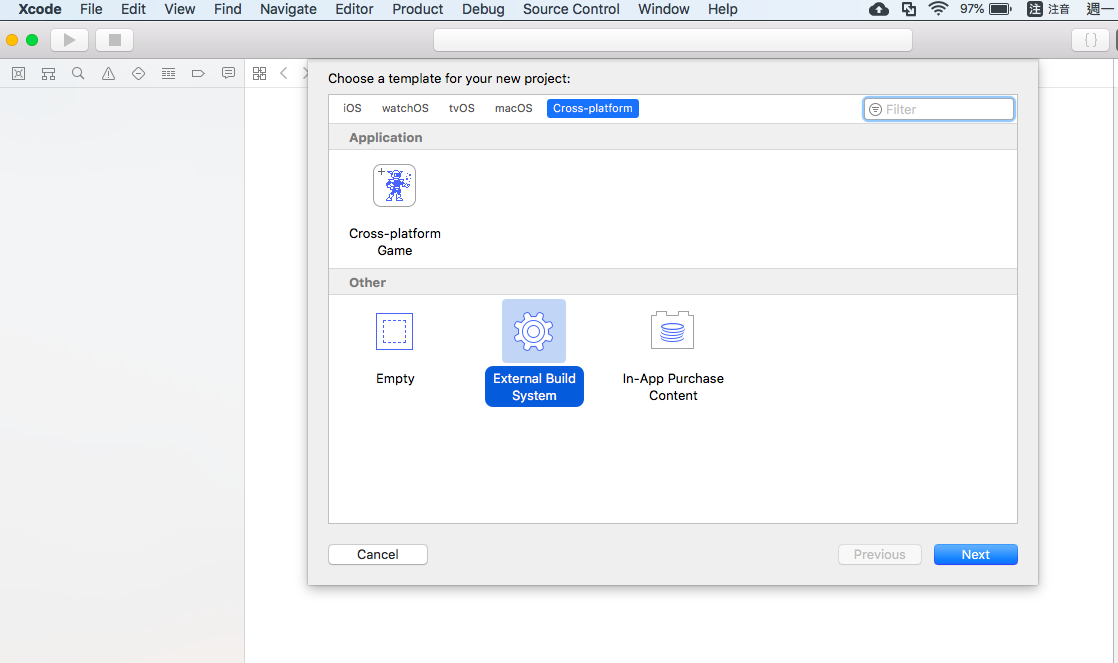The width and height of the screenshot is (1118, 663).
Task: Click the Cross-platform Game label
Action: [394, 242]
